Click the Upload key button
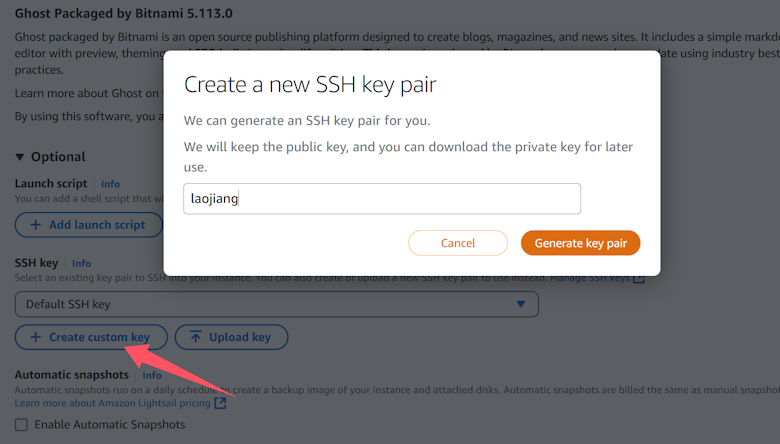The image size is (780, 444). click(231, 337)
